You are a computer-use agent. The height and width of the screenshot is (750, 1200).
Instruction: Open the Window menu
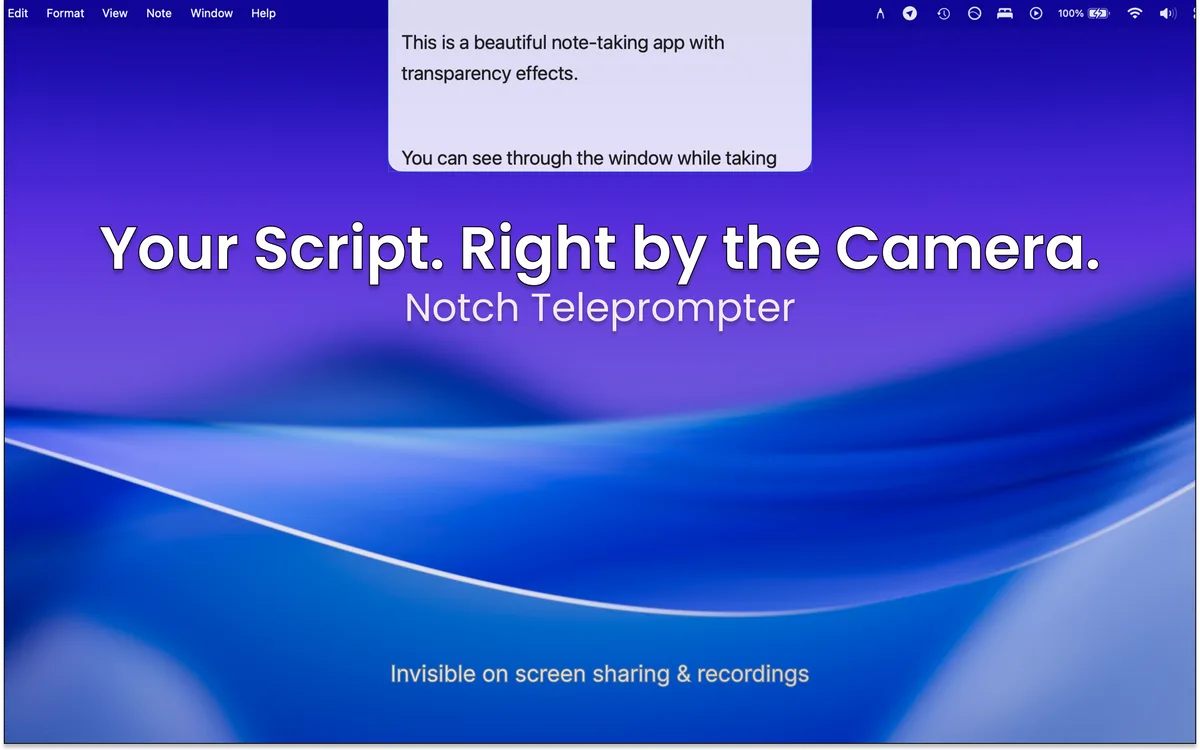pyautogui.click(x=212, y=13)
